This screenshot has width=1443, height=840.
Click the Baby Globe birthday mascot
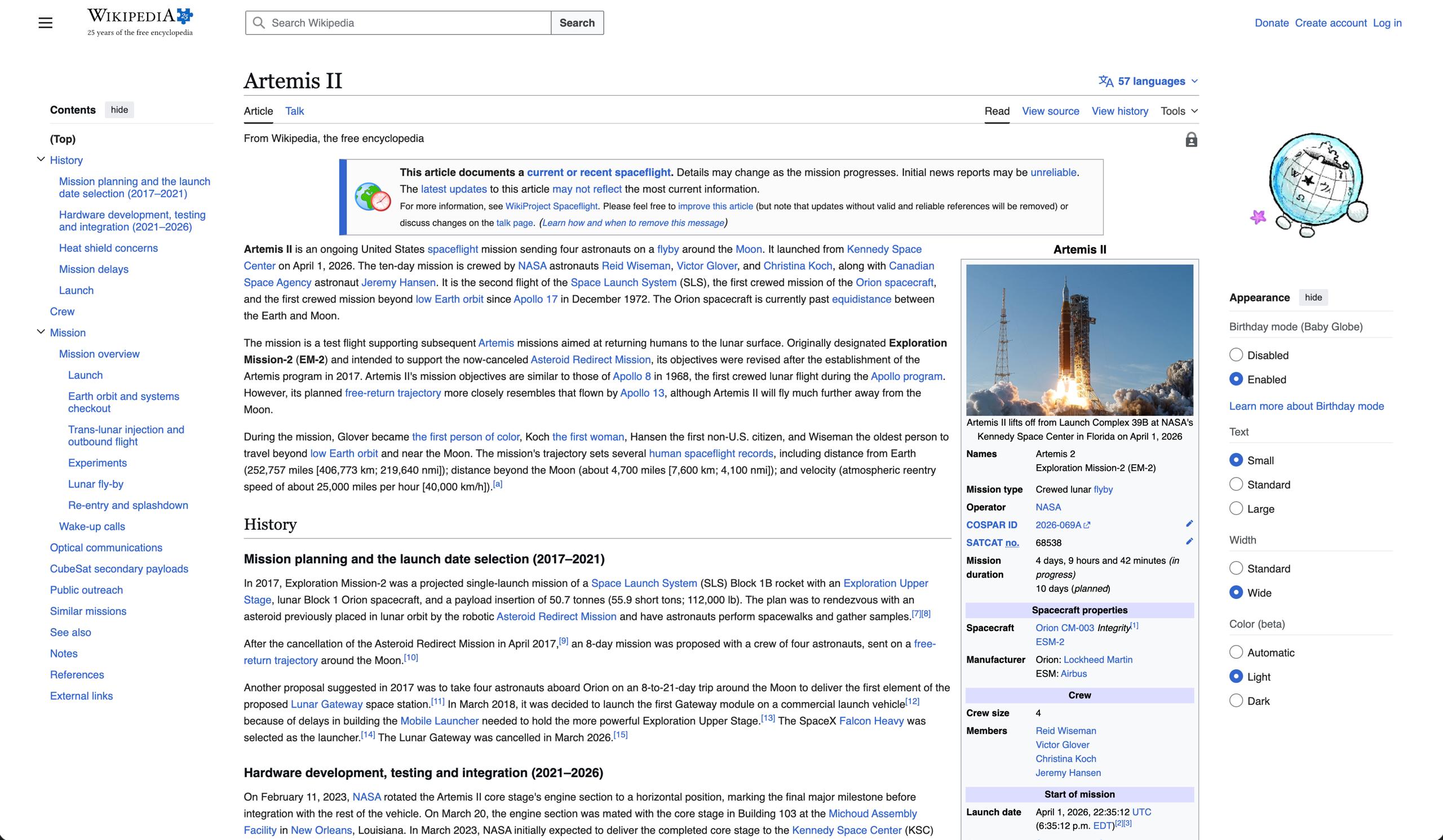[1311, 185]
